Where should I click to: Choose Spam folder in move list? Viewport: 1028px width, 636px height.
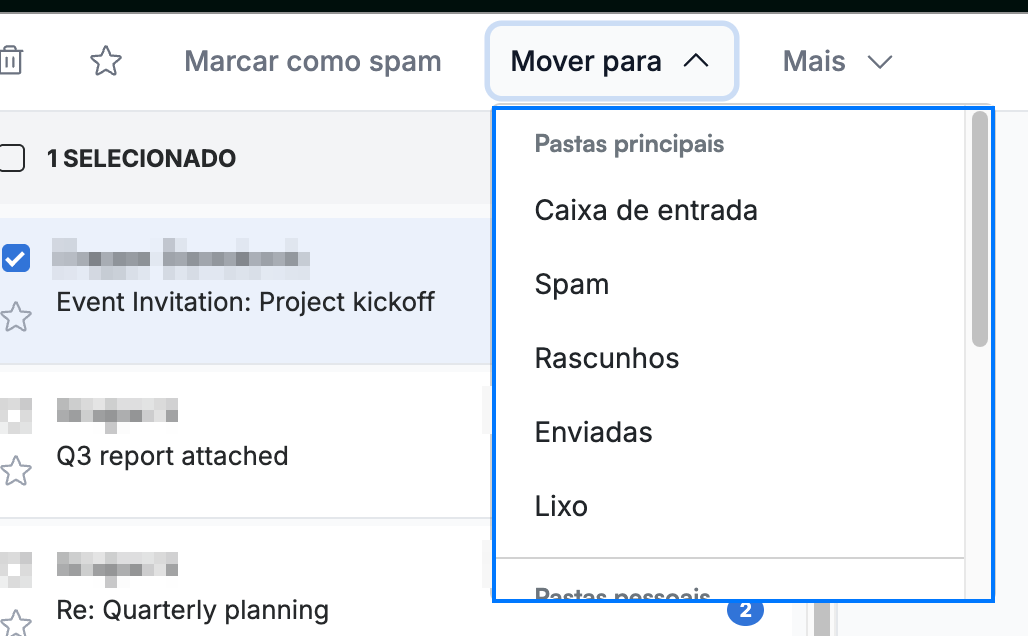point(572,285)
